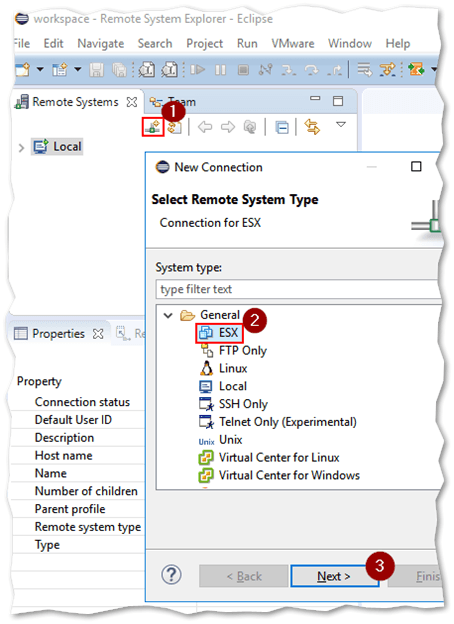The width and height of the screenshot is (454, 624).
Task: Click the Forward arrow in Remote Systems toolbar
Action: pyautogui.click(x=228, y=127)
